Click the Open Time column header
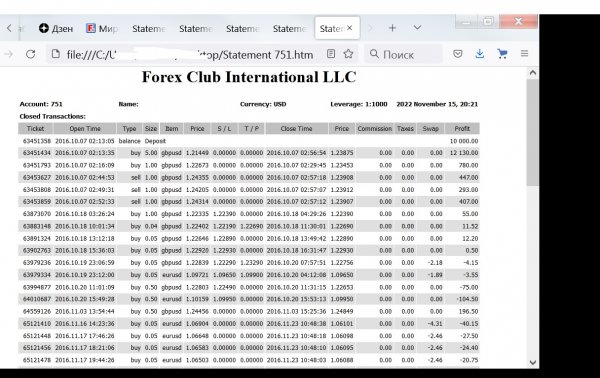The height and width of the screenshot is (378, 600). point(85,129)
